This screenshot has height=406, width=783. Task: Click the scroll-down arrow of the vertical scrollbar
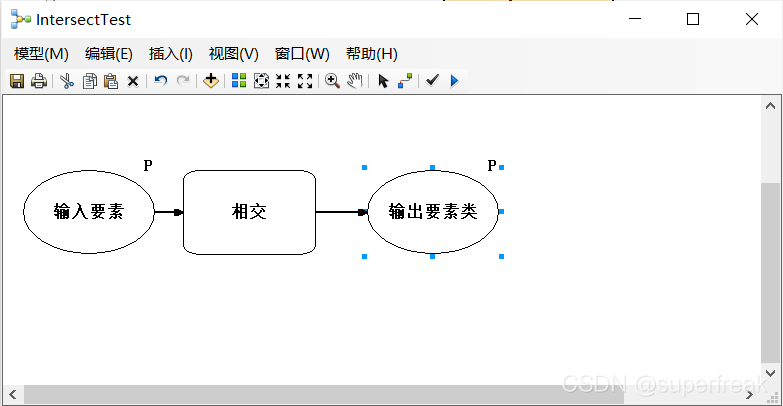point(771,373)
